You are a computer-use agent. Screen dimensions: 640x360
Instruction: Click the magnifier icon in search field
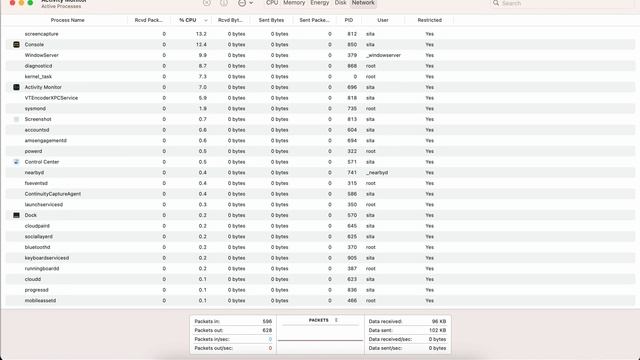(x=496, y=3)
